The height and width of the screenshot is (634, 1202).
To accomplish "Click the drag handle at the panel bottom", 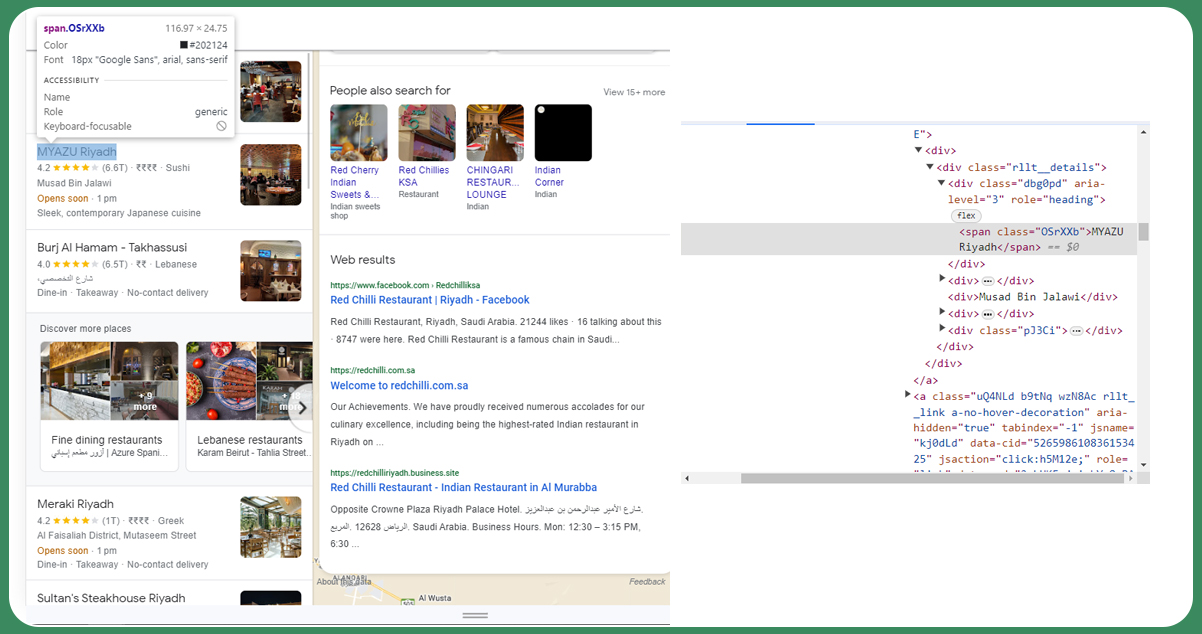I will click(x=475, y=615).
